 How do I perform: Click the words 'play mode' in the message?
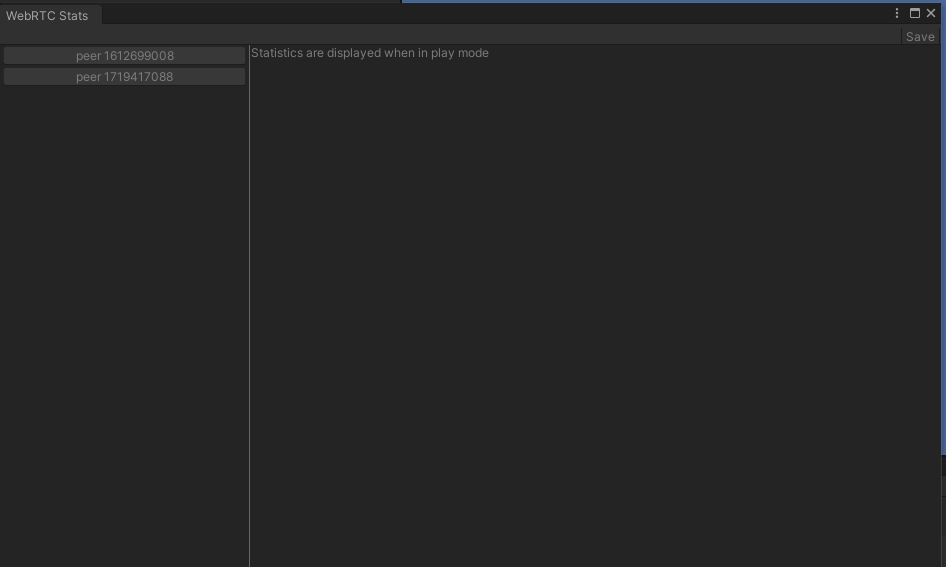click(x=459, y=53)
